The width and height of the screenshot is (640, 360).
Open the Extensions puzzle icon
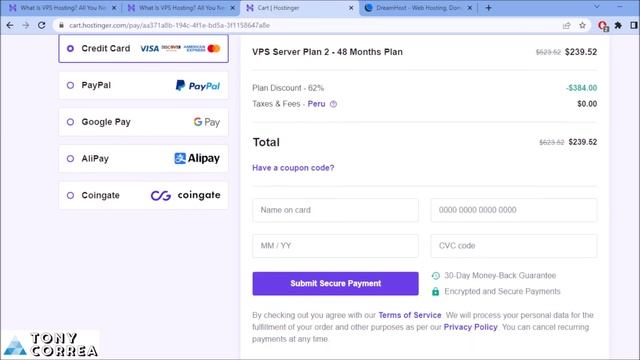tap(618, 25)
